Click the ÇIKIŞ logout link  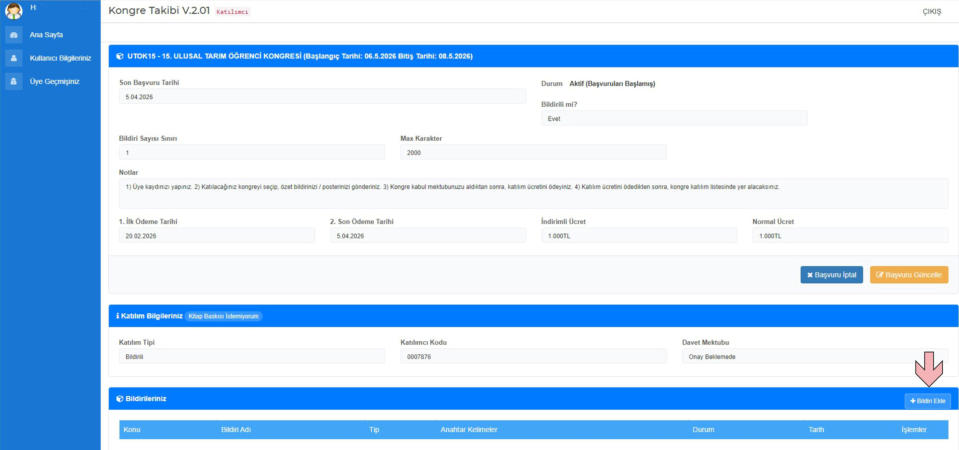(931, 11)
